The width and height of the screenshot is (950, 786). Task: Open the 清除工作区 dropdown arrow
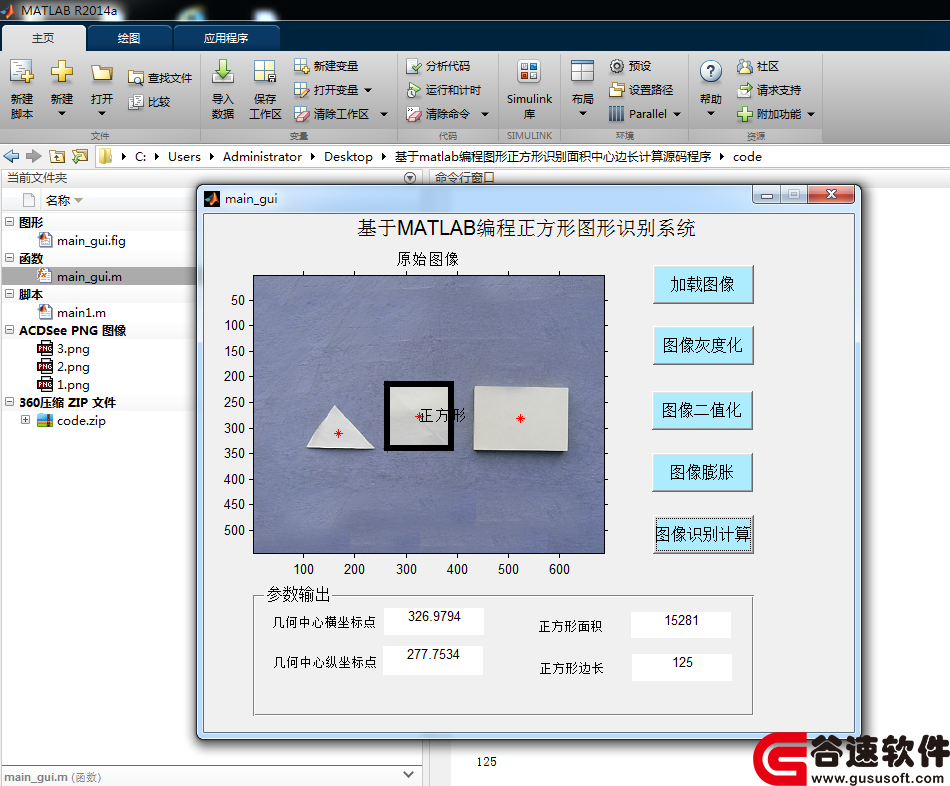pyautogui.click(x=384, y=114)
